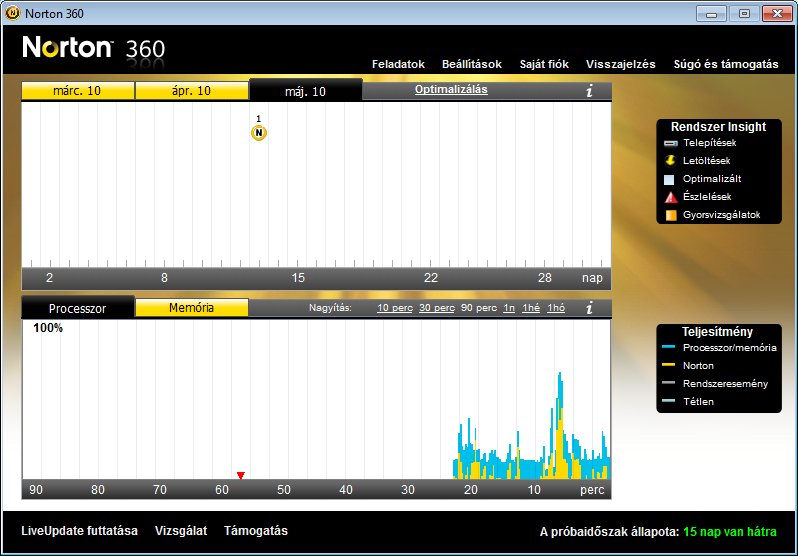Click the gray Rendszeresemény legend swatch
This screenshot has width=798, height=556.
pos(668,383)
